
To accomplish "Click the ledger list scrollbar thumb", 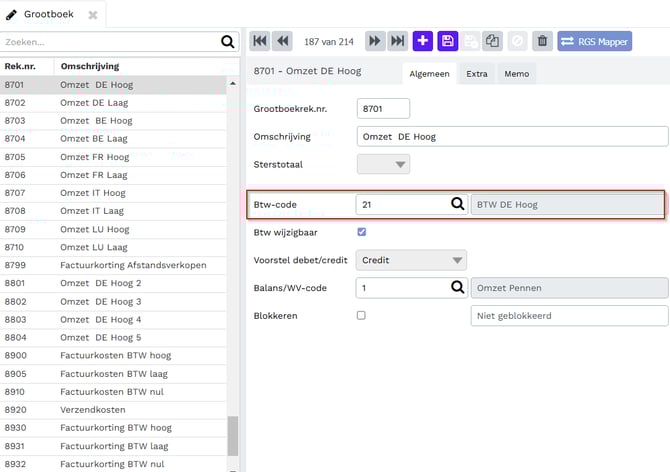I will 233,435.
